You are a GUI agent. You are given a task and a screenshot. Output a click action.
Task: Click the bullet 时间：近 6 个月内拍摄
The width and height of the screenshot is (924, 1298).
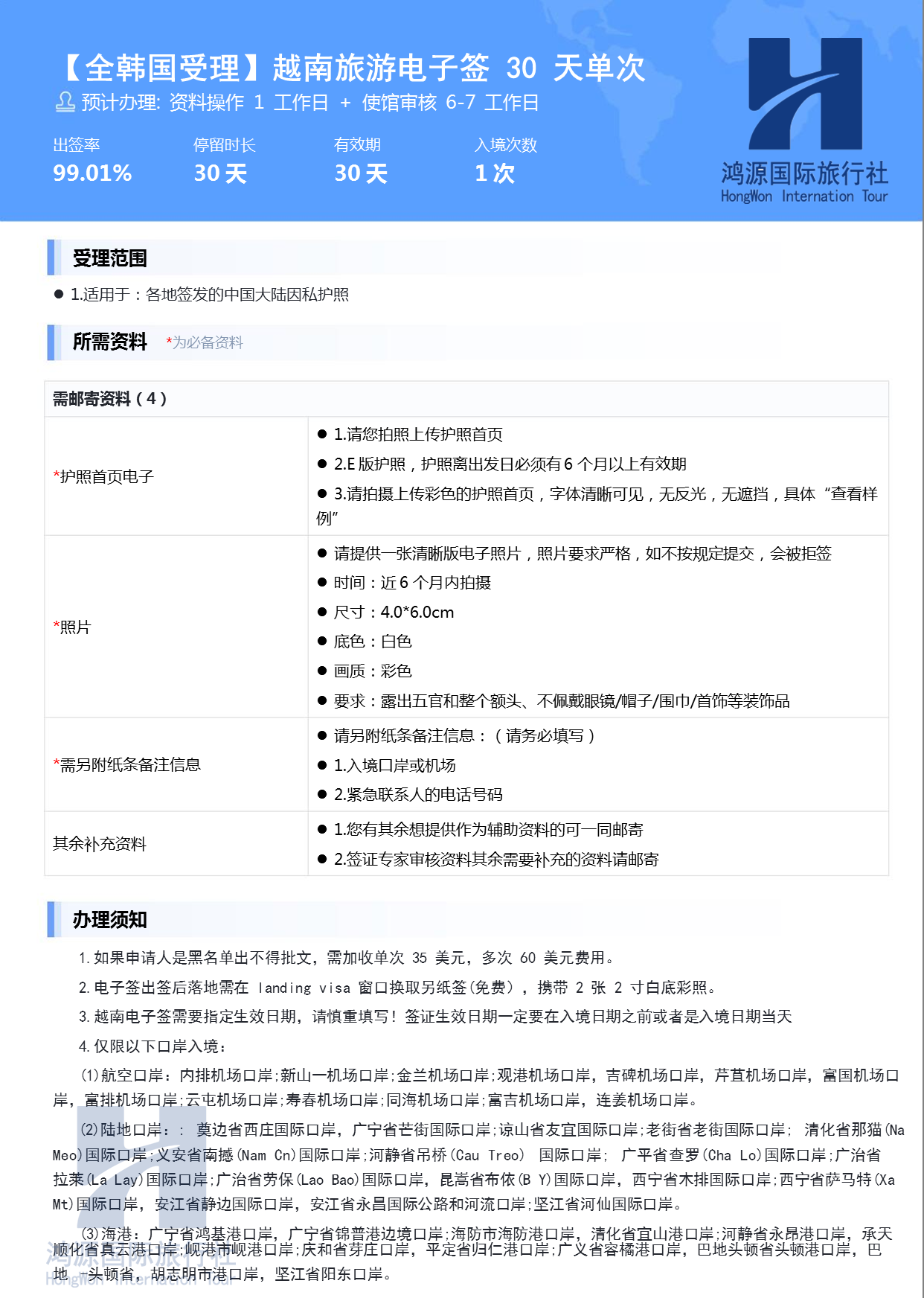point(404,583)
